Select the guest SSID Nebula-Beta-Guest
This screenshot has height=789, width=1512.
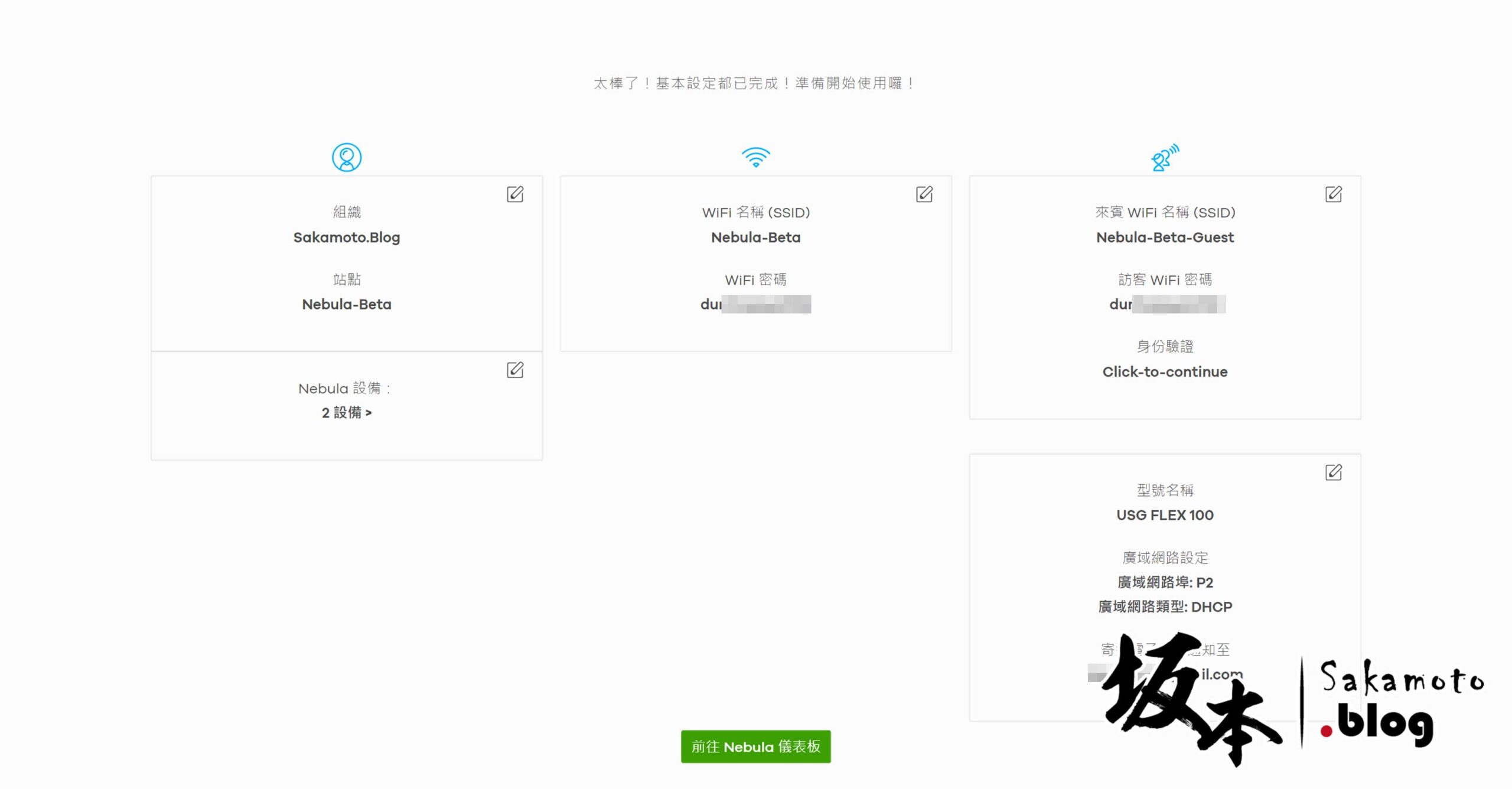(x=1165, y=237)
